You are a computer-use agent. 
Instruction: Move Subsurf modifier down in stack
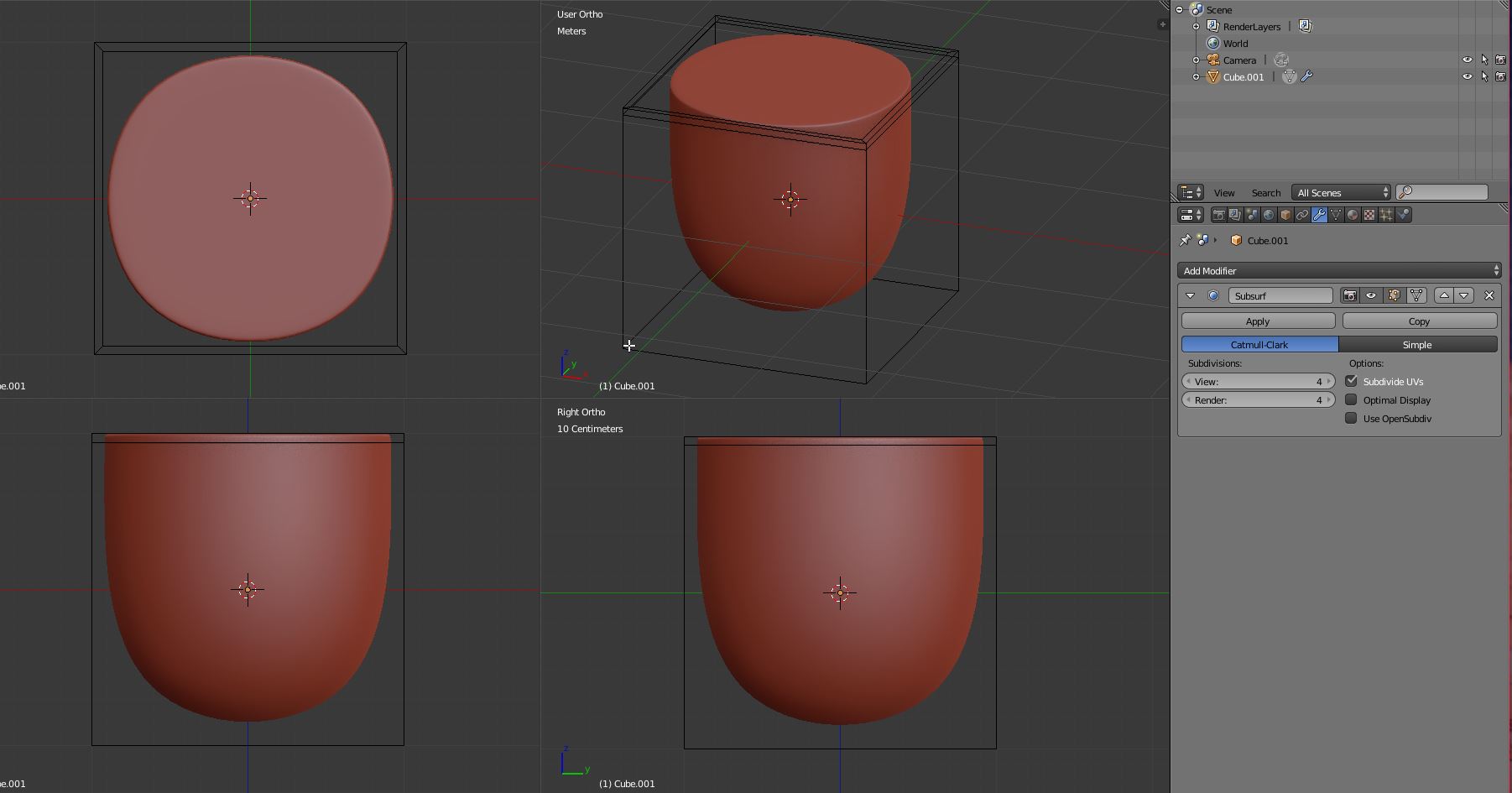(1464, 296)
